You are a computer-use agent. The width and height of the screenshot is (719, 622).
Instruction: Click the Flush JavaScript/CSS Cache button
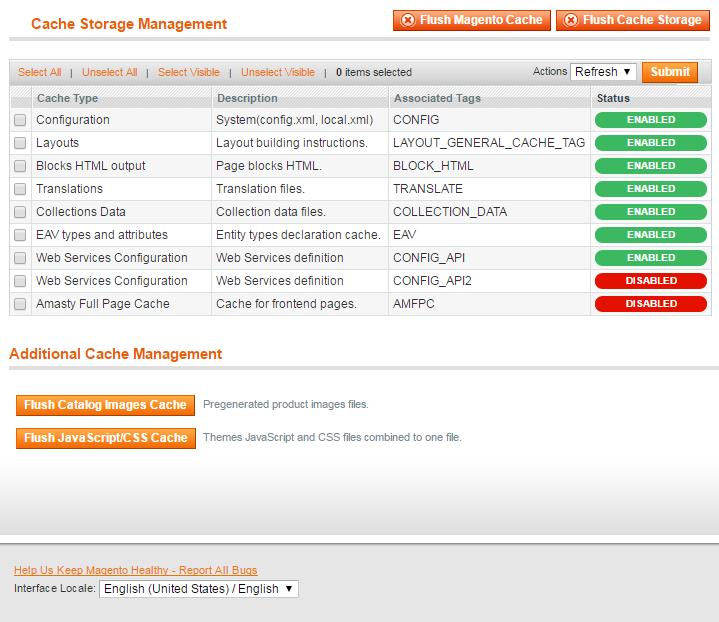106,438
